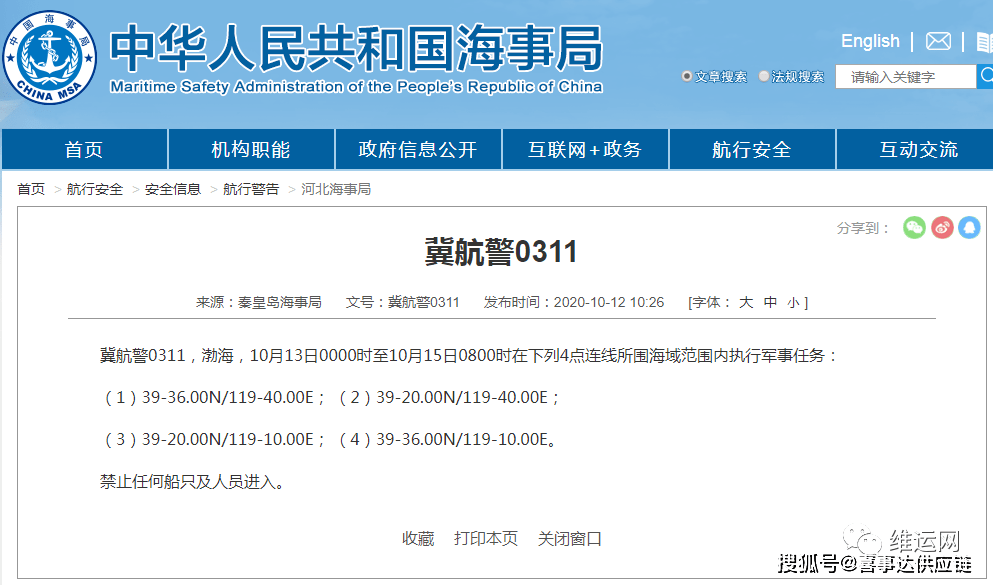
Task: Open the 机构职能 navigation tab
Action: 251,149
